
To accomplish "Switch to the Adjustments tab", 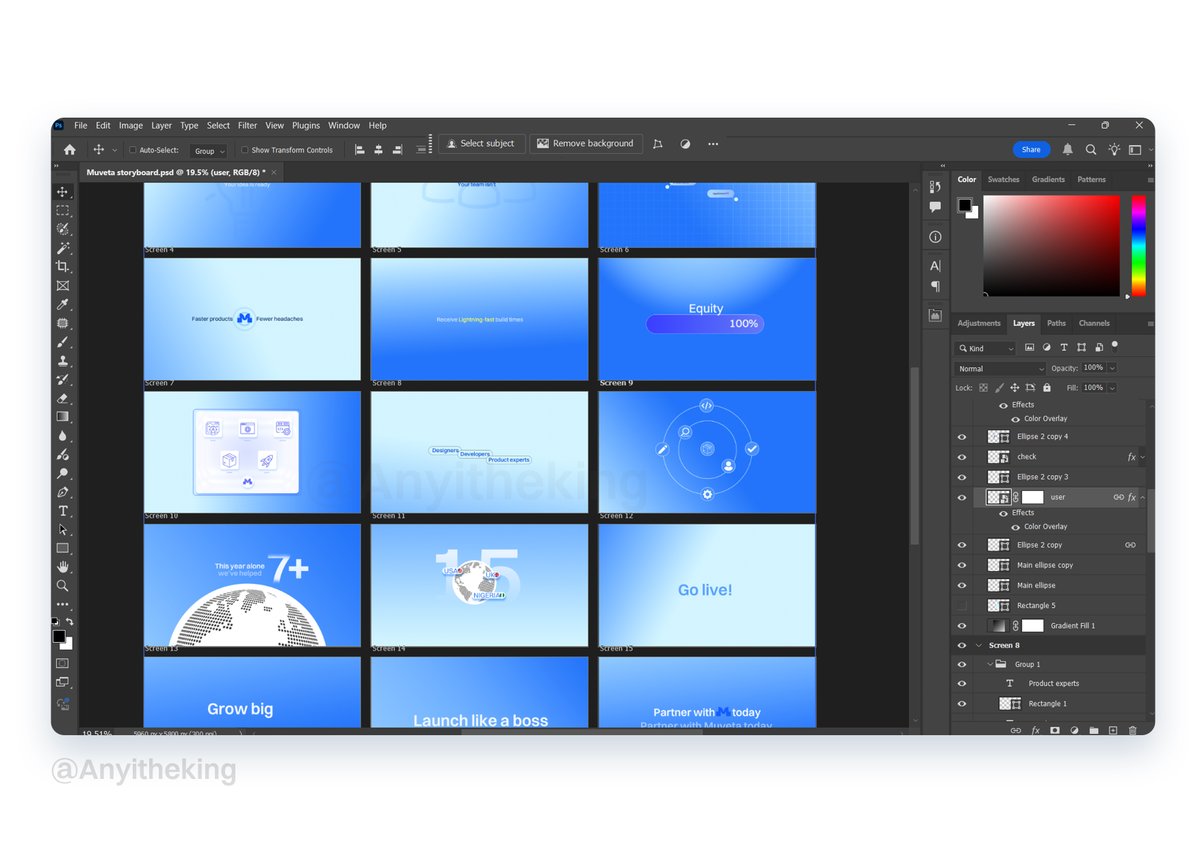I will click(x=979, y=323).
